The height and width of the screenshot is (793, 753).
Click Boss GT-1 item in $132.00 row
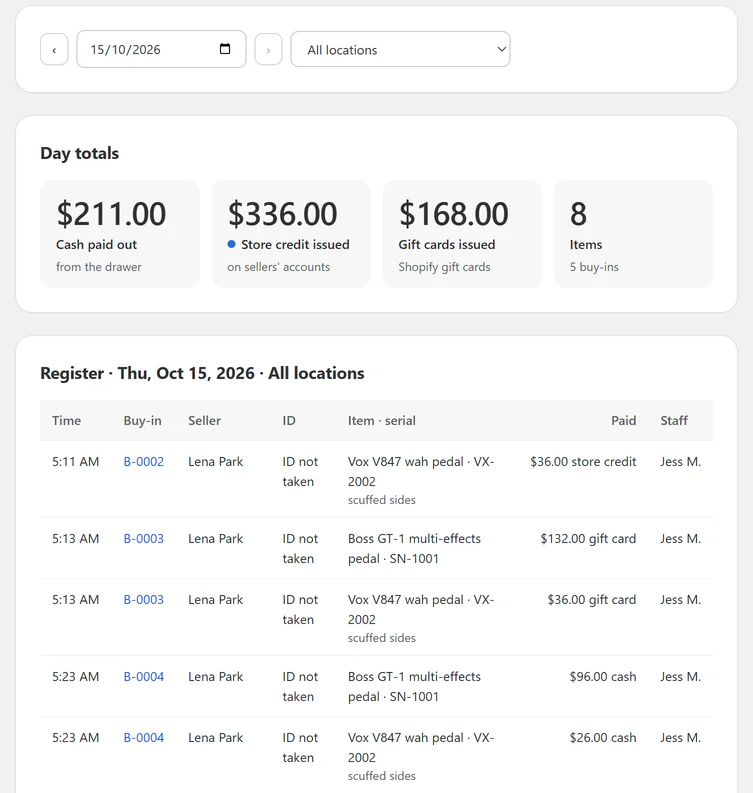point(414,549)
